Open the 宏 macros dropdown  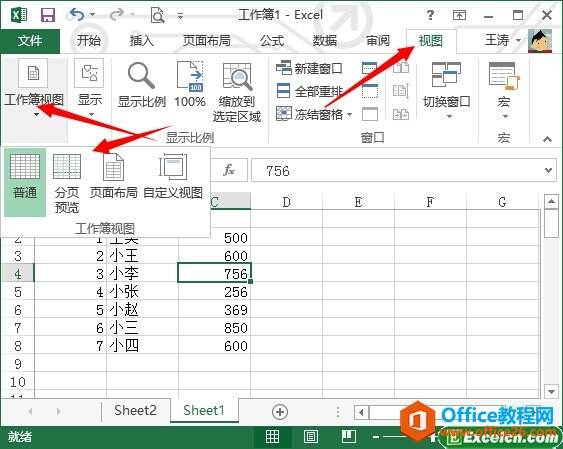tap(504, 90)
